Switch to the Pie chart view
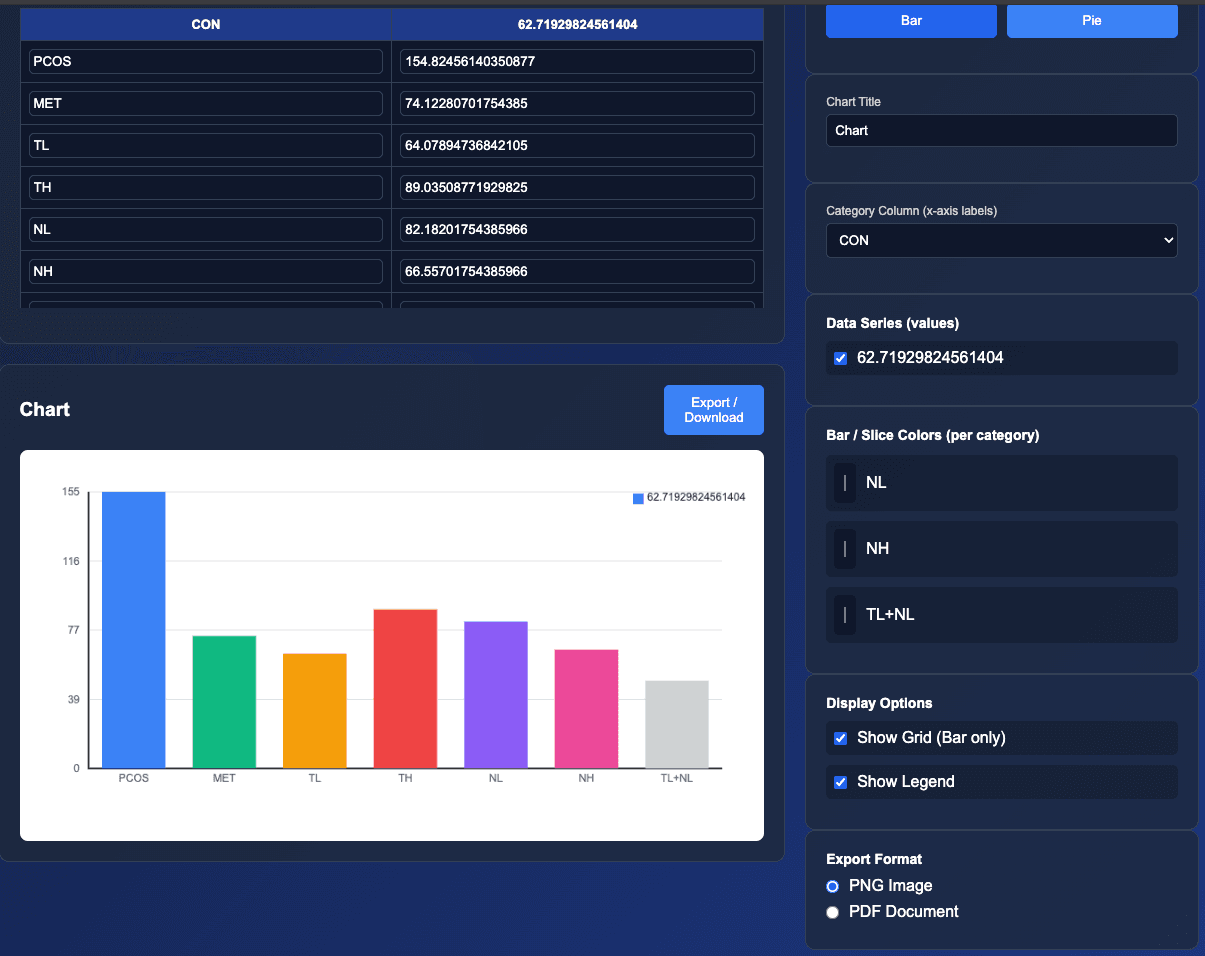1205x956 pixels. pos(1092,20)
